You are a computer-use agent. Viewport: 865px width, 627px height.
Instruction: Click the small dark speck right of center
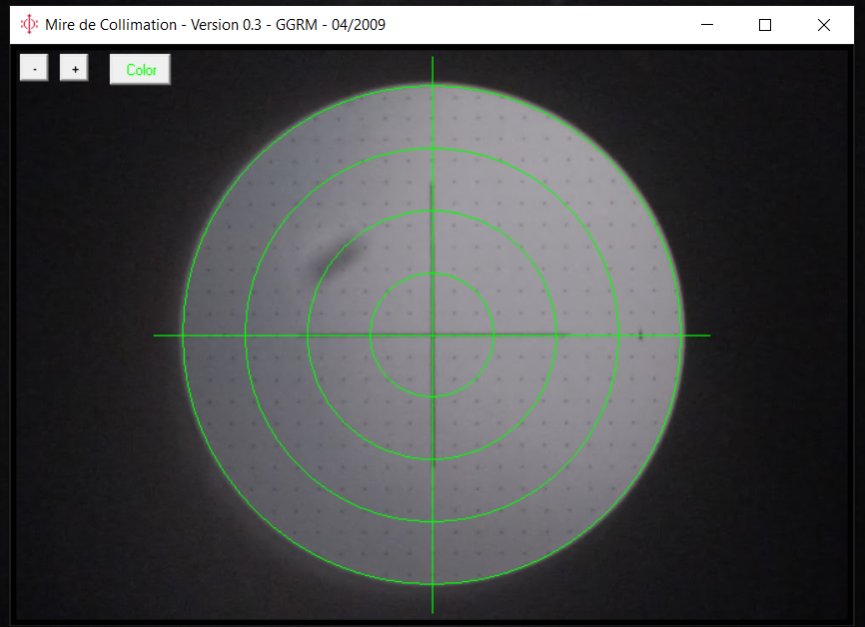[640, 335]
